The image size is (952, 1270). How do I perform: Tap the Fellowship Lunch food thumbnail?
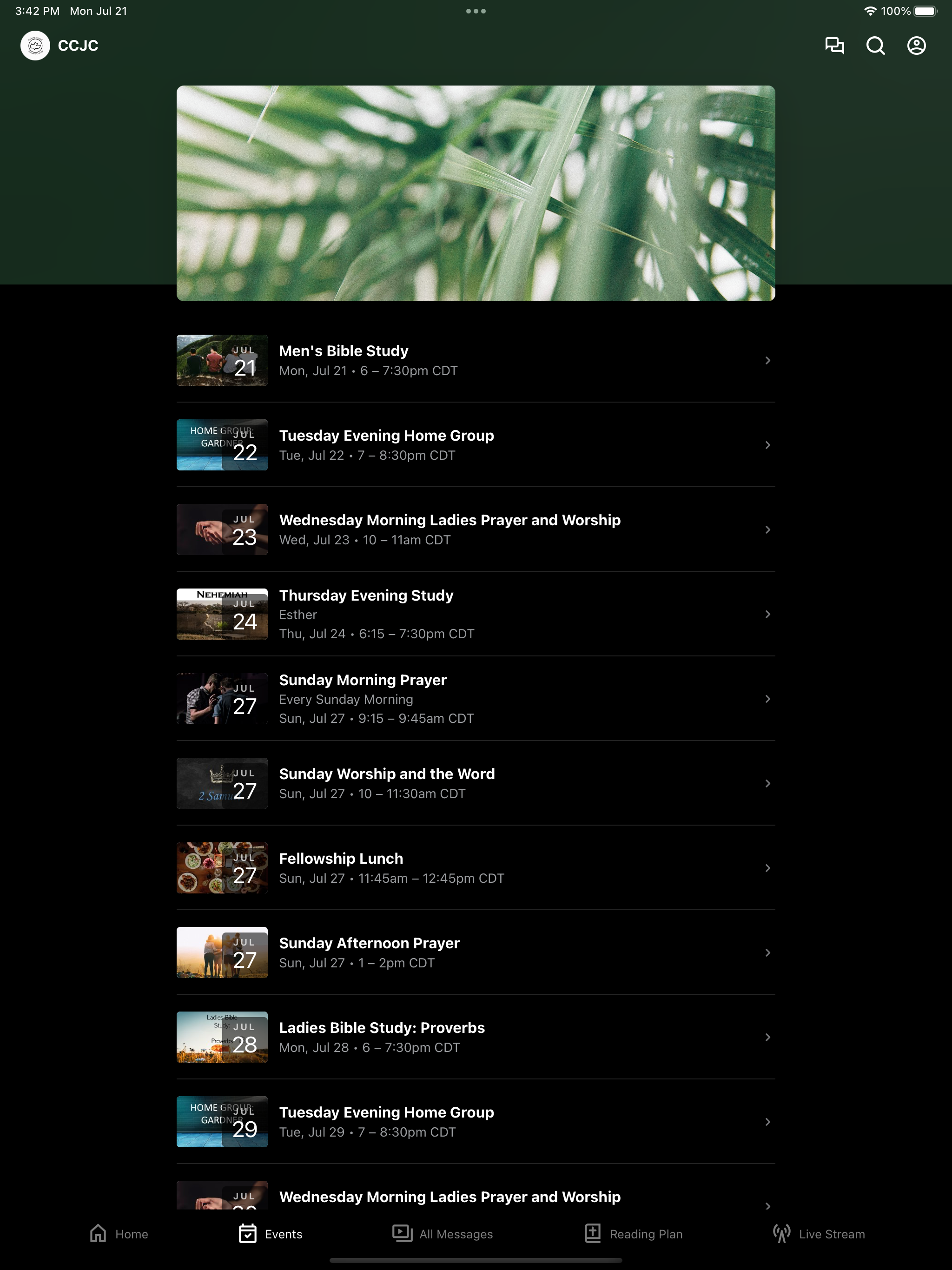coord(222,868)
